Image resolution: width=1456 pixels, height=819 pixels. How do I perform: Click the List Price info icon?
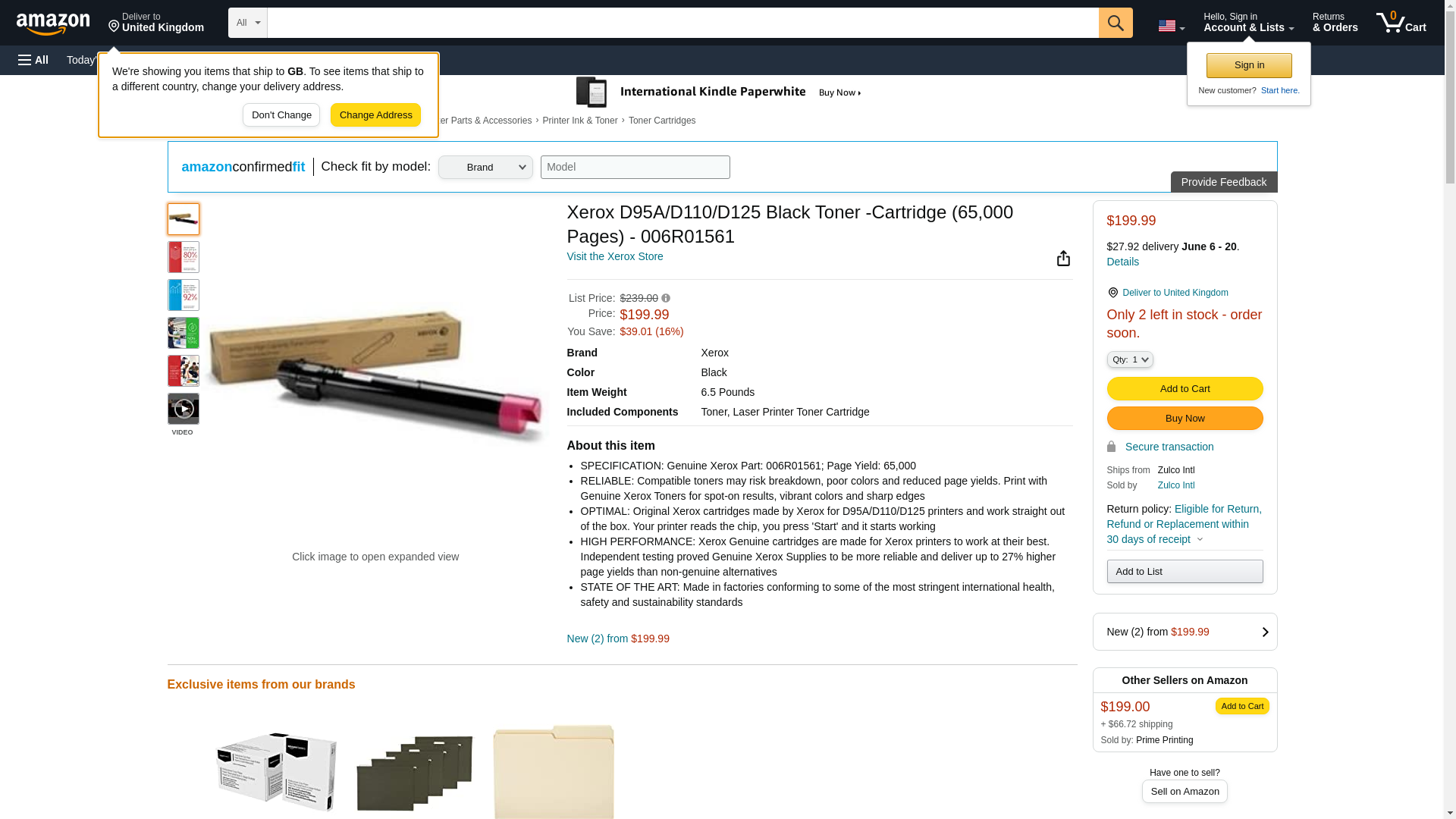[x=666, y=298]
